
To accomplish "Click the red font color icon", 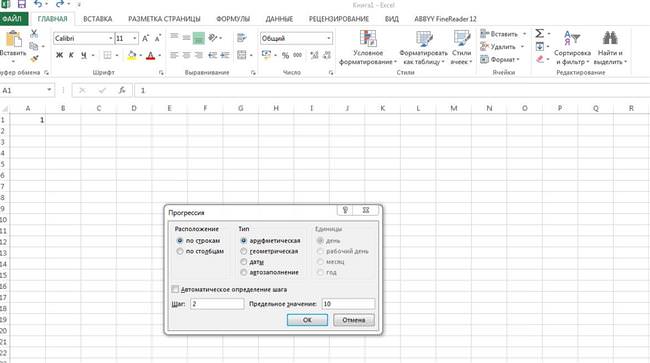I will tap(150, 55).
